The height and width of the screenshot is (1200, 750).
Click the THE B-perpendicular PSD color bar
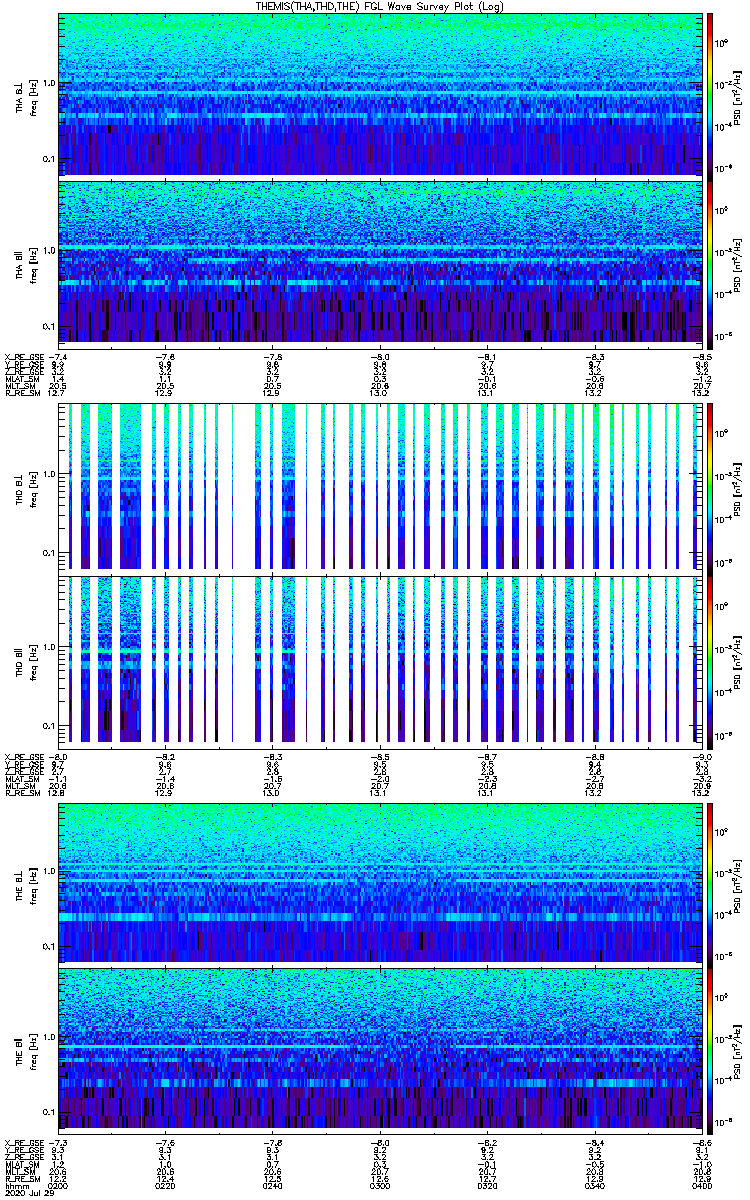coord(710,882)
